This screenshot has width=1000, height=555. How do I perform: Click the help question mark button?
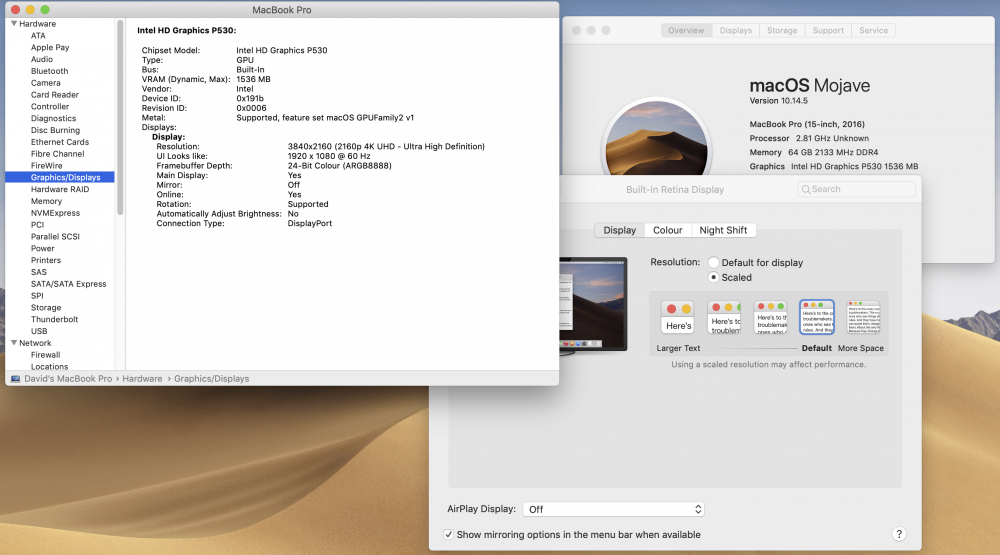coord(899,534)
